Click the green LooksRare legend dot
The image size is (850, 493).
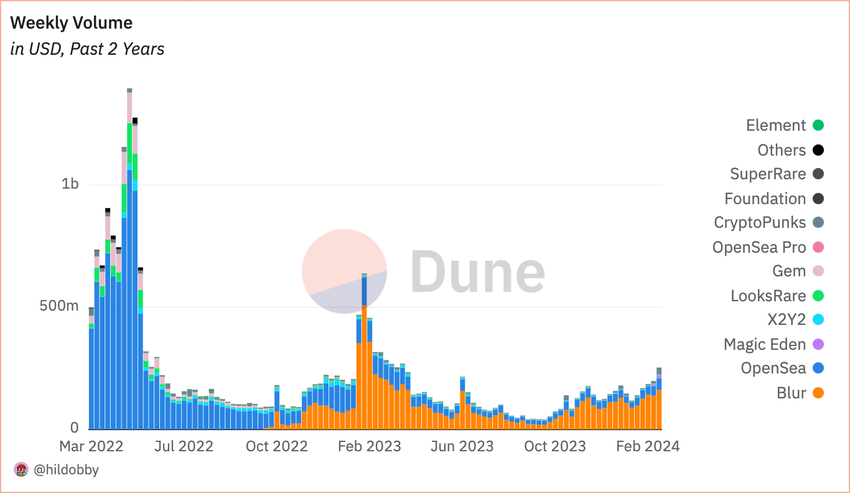[x=818, y=296]
